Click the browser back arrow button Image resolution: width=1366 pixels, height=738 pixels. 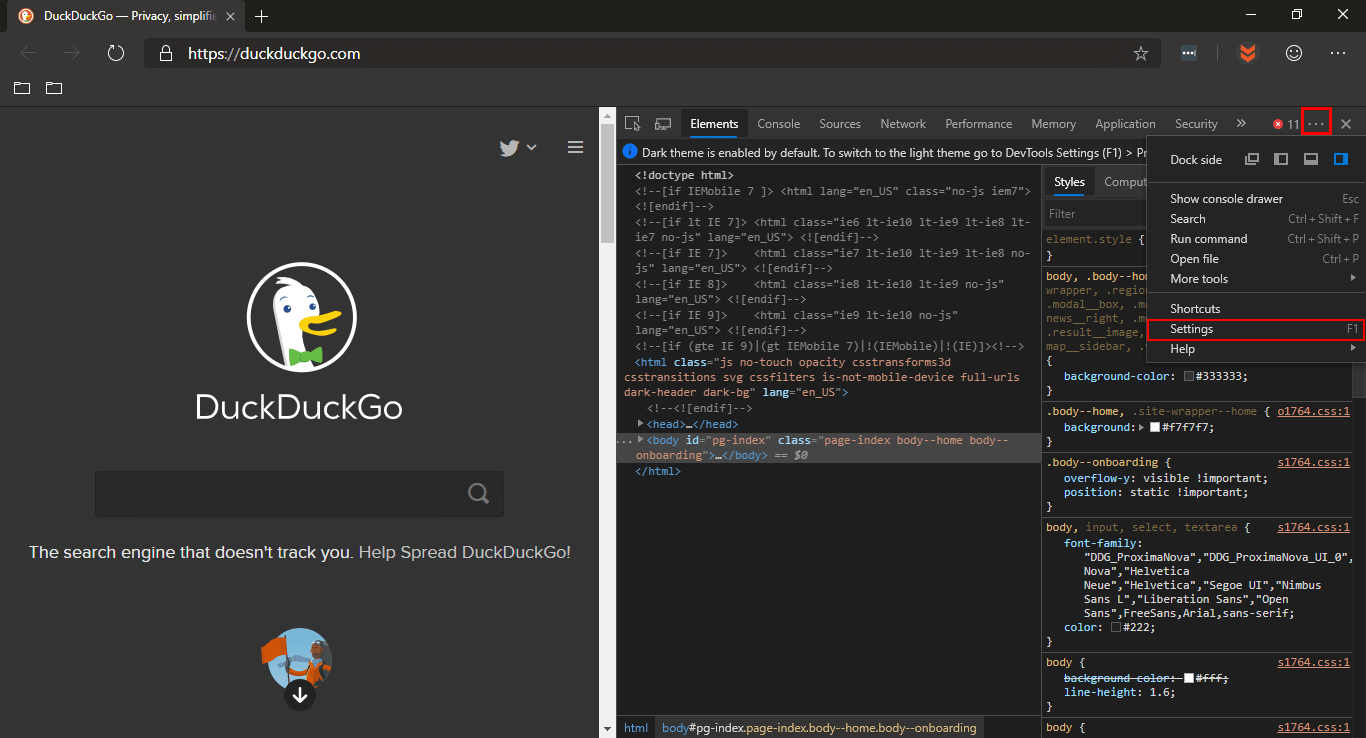click(x=28, y=53)
